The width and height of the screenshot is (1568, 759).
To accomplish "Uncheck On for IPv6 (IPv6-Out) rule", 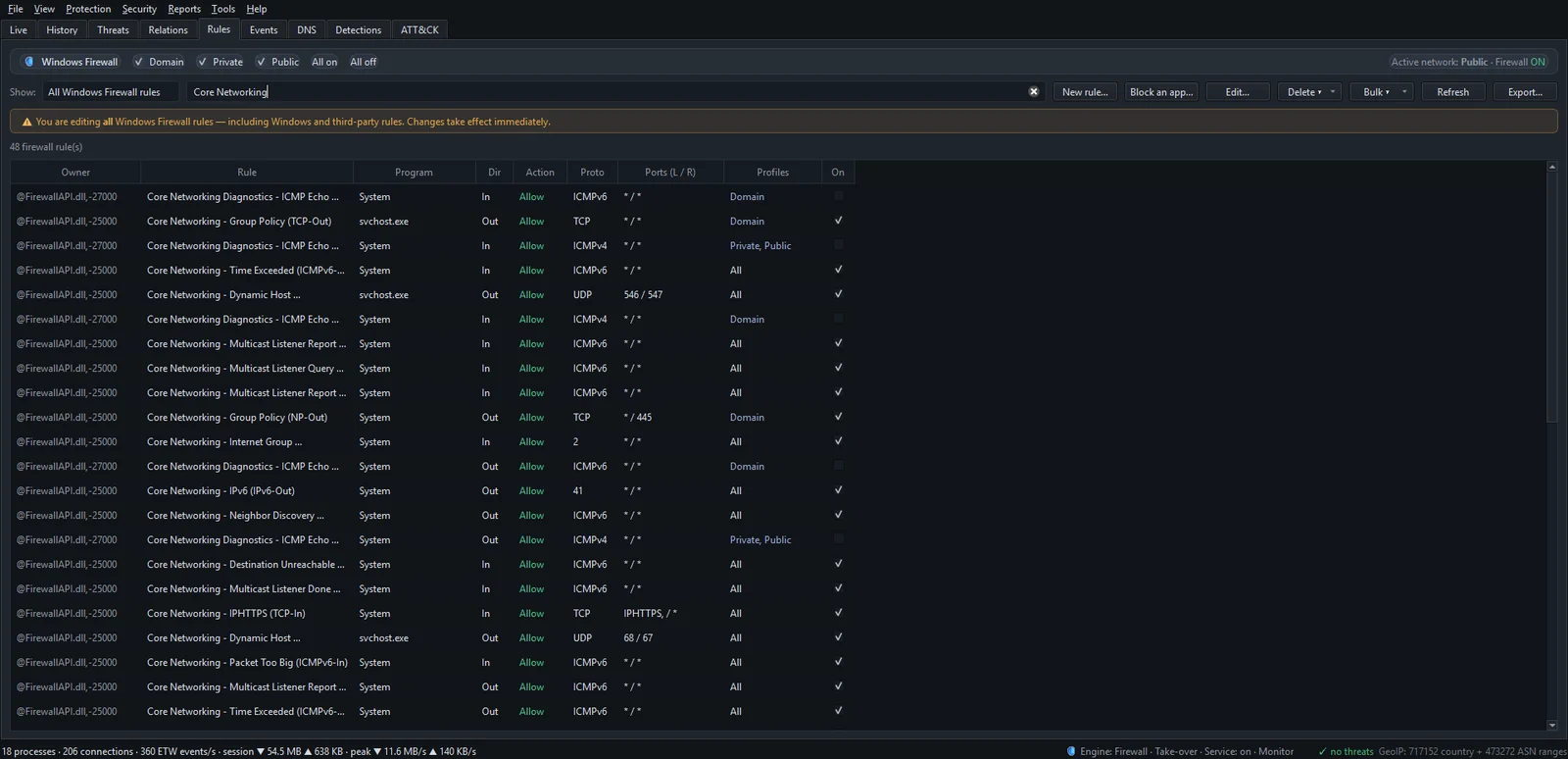I will point(838,490).
